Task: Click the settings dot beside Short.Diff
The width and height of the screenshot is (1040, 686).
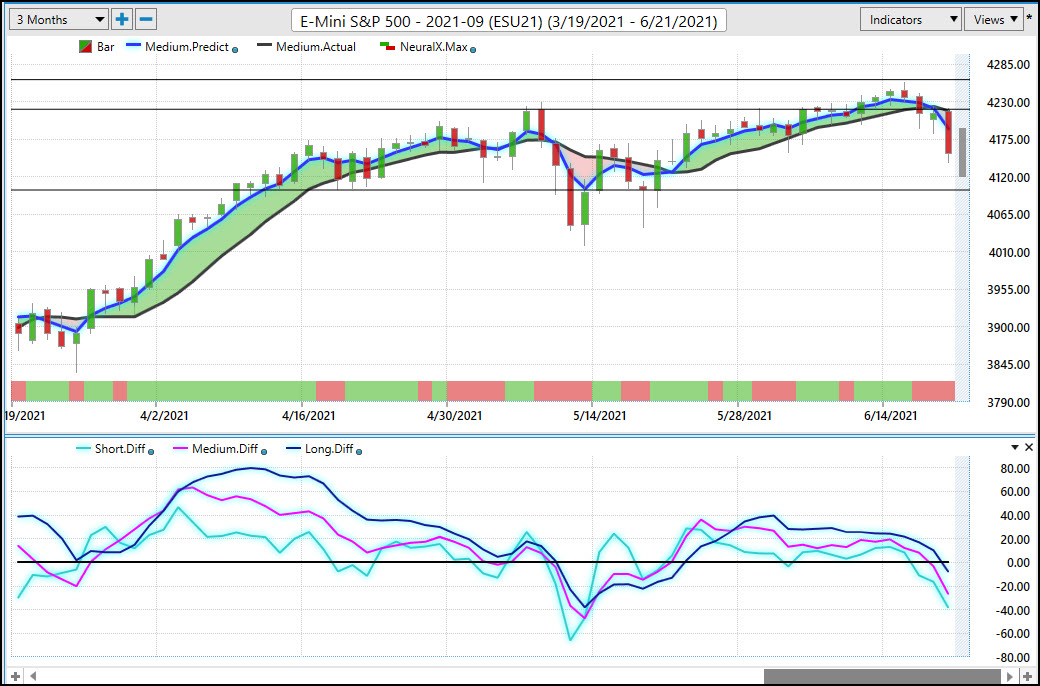Action: pos(151,452)
